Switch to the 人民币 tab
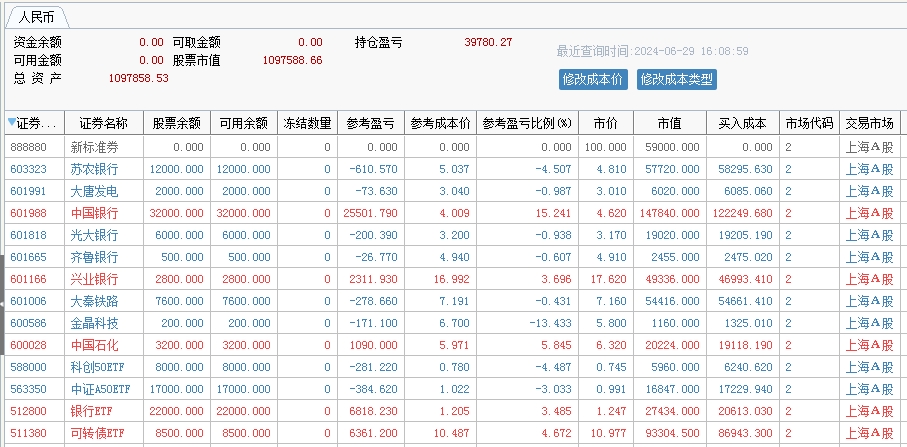 37,17
